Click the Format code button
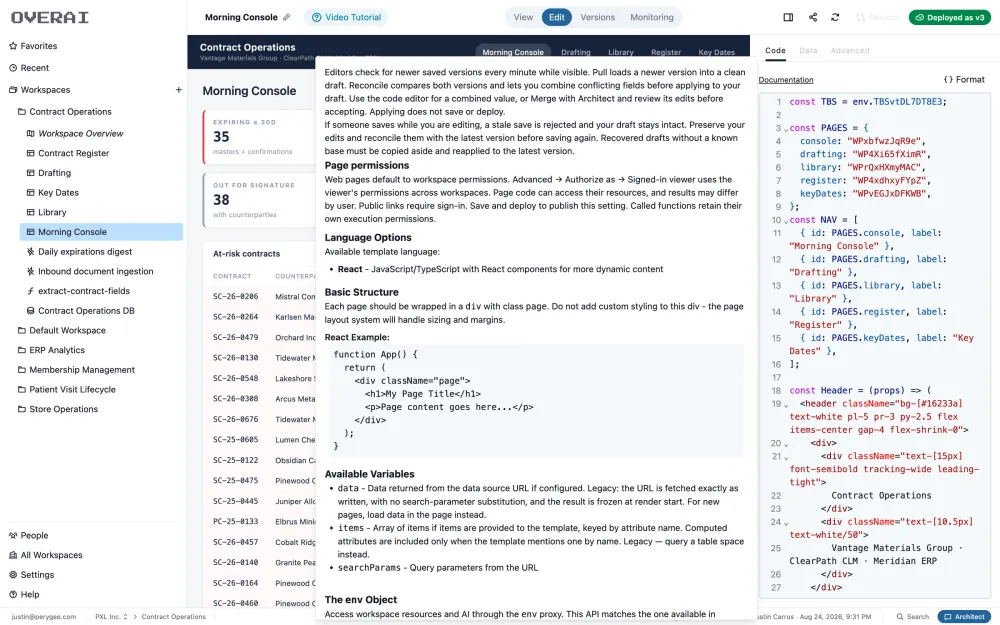1000x625 pixels. click(x=964, y=80)
